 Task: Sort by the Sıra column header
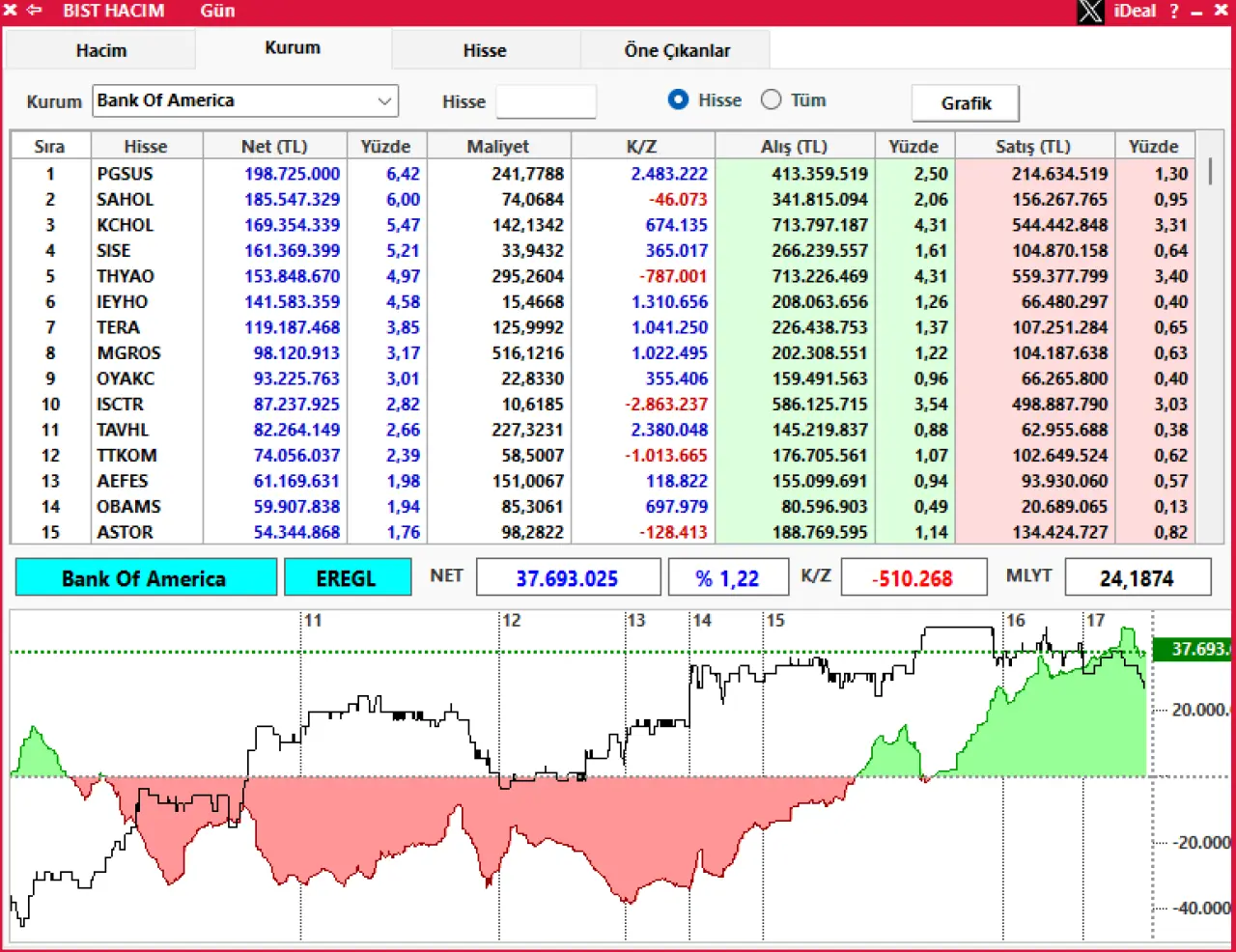click(50, 146)
